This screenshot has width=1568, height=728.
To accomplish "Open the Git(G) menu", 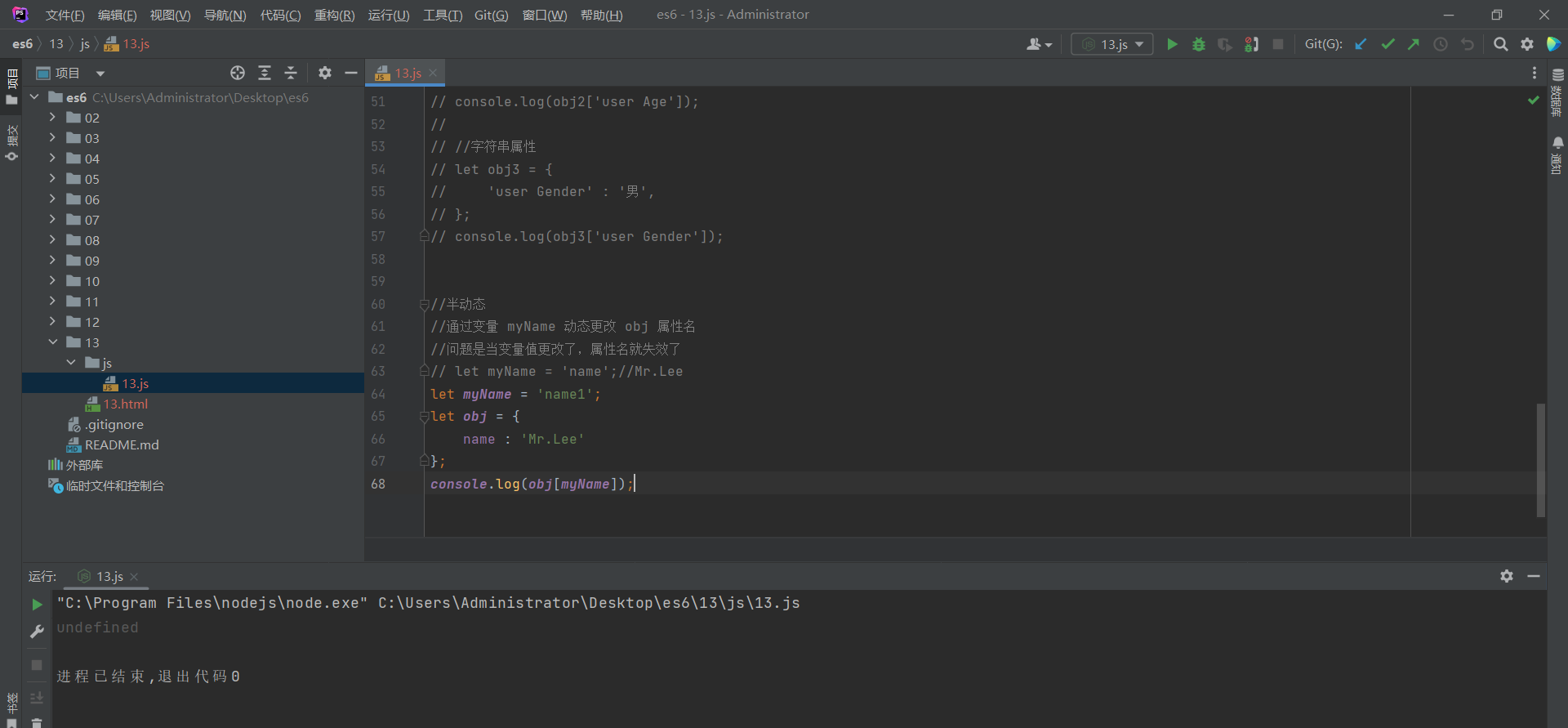I will (492, 15).
